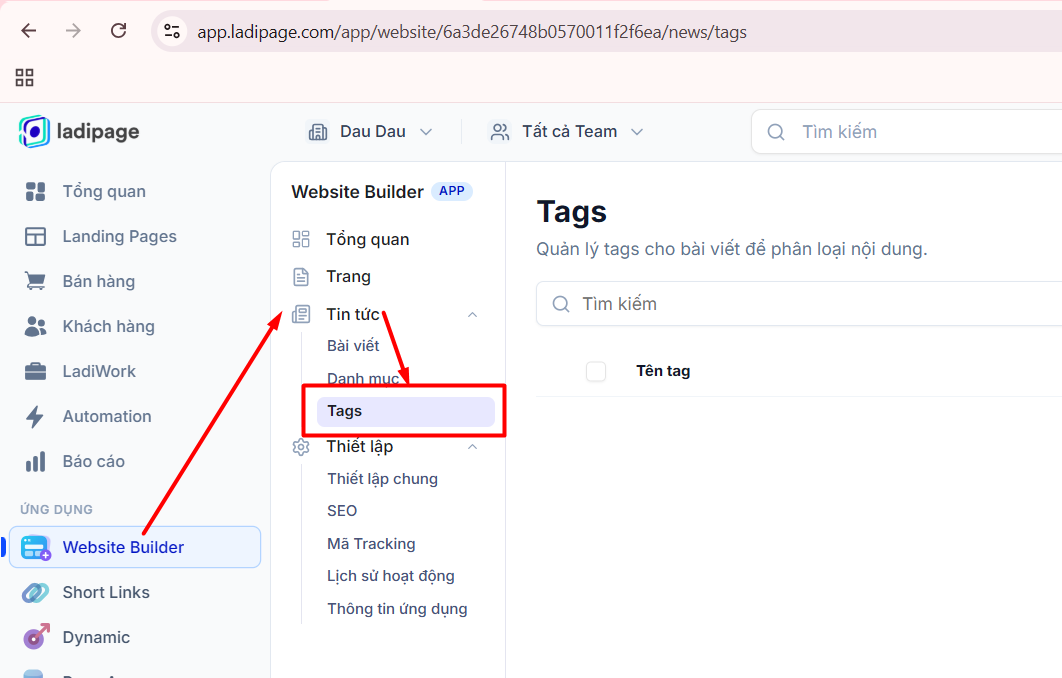Click the Dynamic app icon
Image resolution: width=1062 pixels, height=678 pixels.
[x=36, y=637]
